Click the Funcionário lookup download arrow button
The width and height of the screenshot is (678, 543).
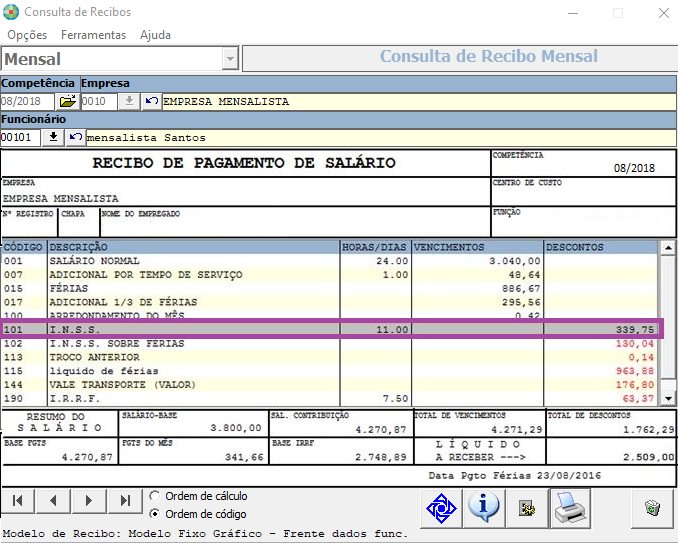(53, 137)
